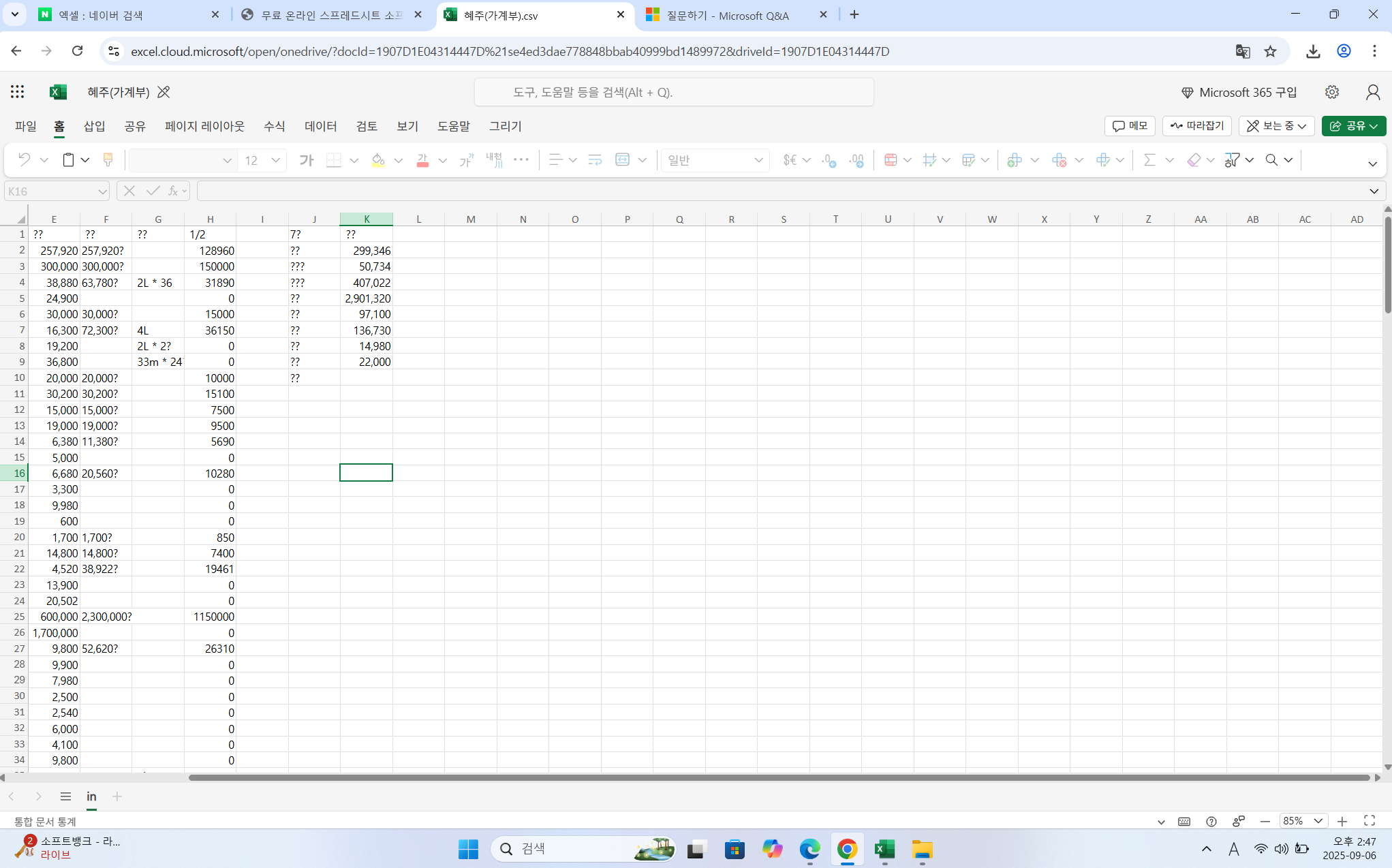The height and width of the screenshot is (868, 1392).
Task: Expand the Name Box K16 dropdown
Action: (102, 191)
